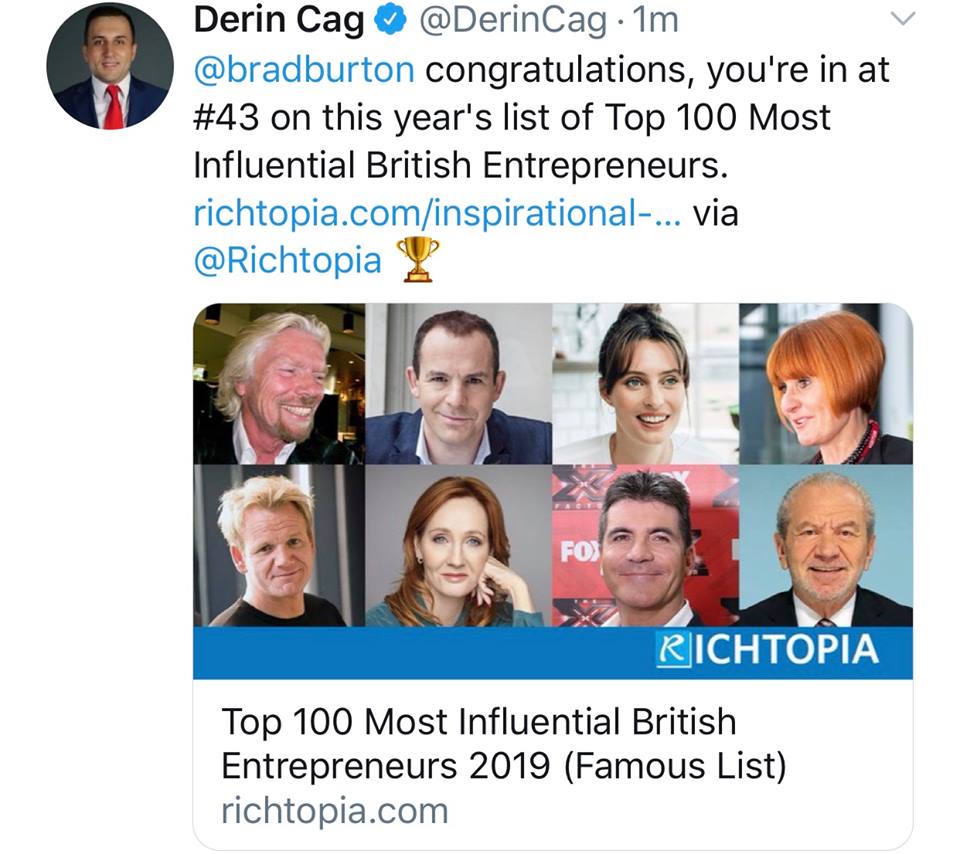960x854 pixels.
Task: Expand the tweet options chevron
Action: click(x=903, y=19)
